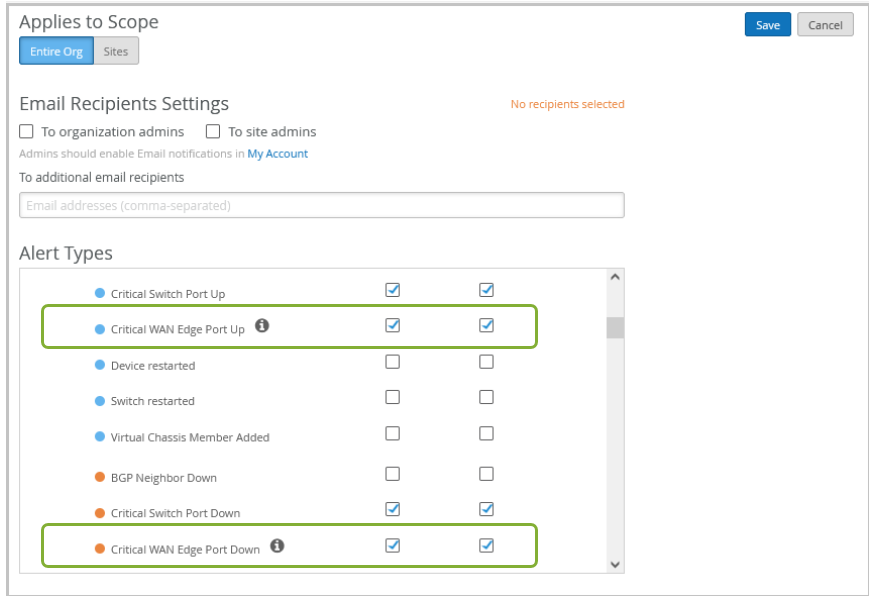The image size is (876, 602).
Task: Check the To organization admins checkbox
Action: point(26,131)
